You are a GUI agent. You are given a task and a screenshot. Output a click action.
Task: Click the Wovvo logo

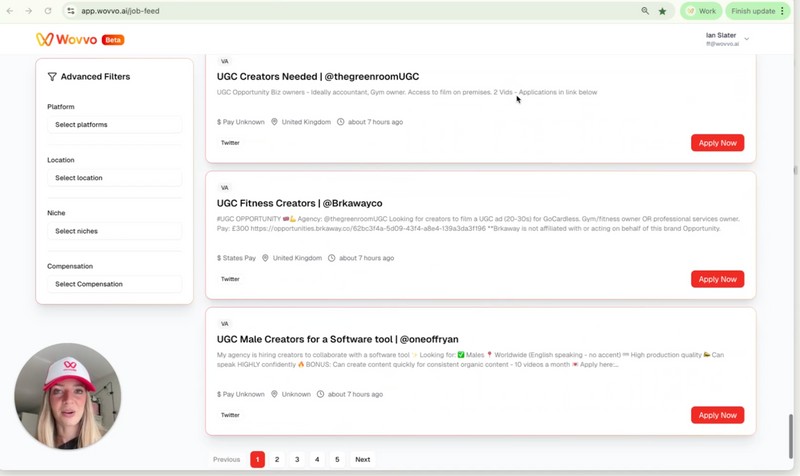coord(66,39)
